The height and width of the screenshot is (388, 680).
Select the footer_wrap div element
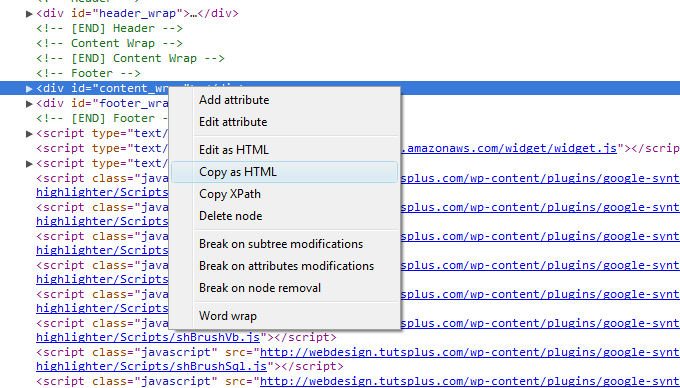click(x=102, y=103)
